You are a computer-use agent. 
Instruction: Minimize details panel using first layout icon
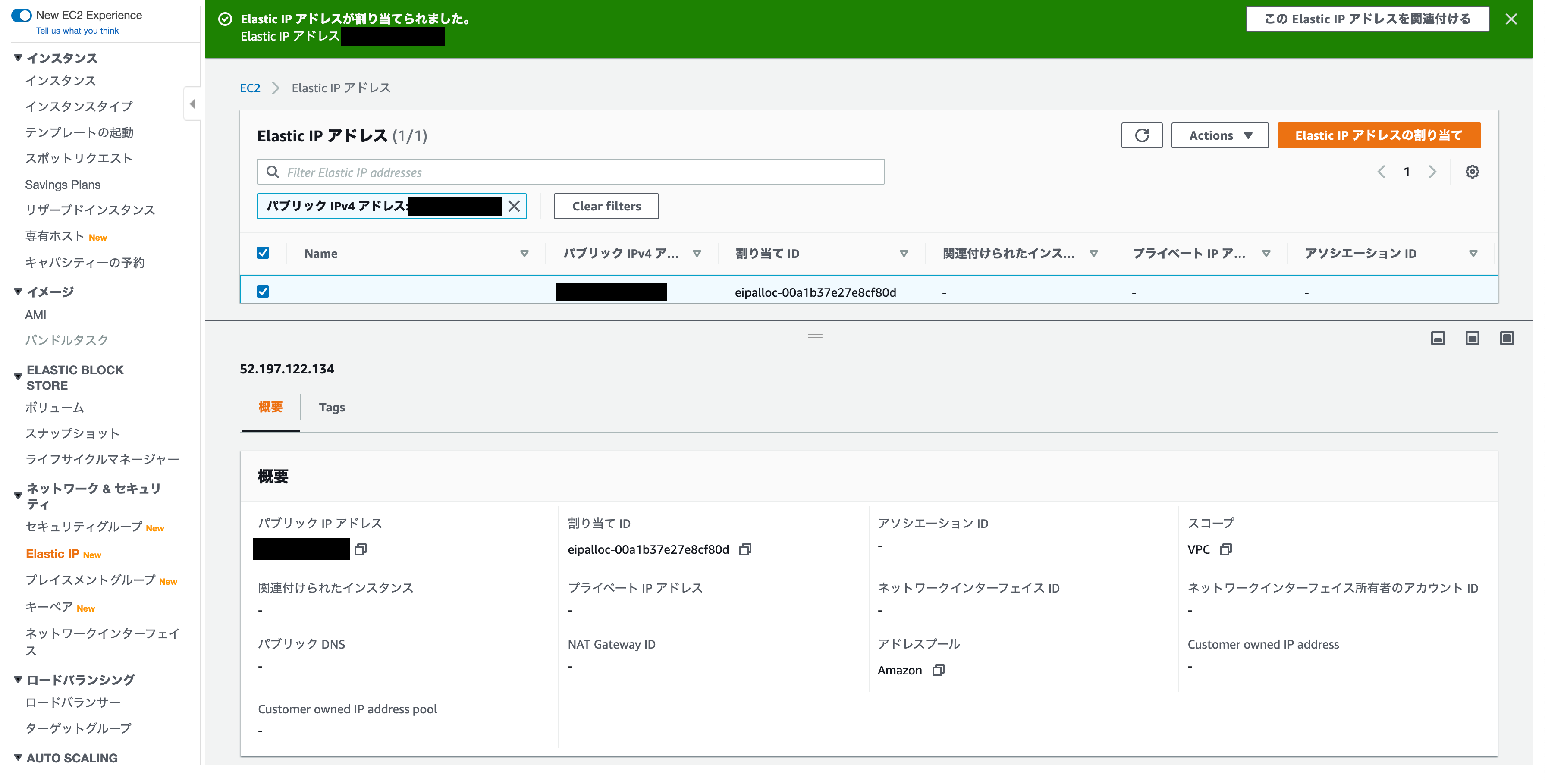click(x=1438, y=339)
